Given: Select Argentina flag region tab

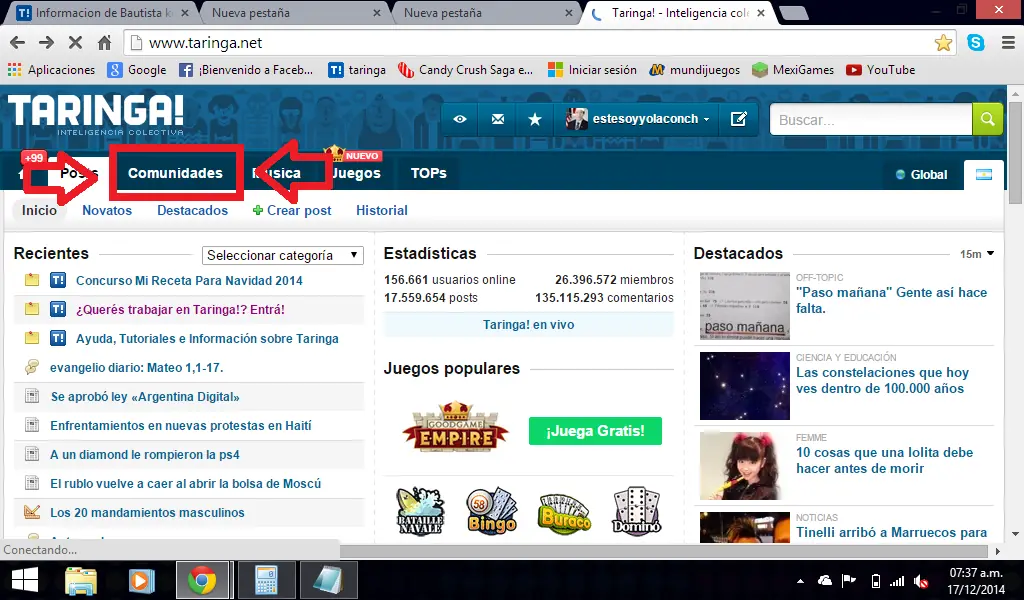Looking at the screenshot, I should [984, 174].
